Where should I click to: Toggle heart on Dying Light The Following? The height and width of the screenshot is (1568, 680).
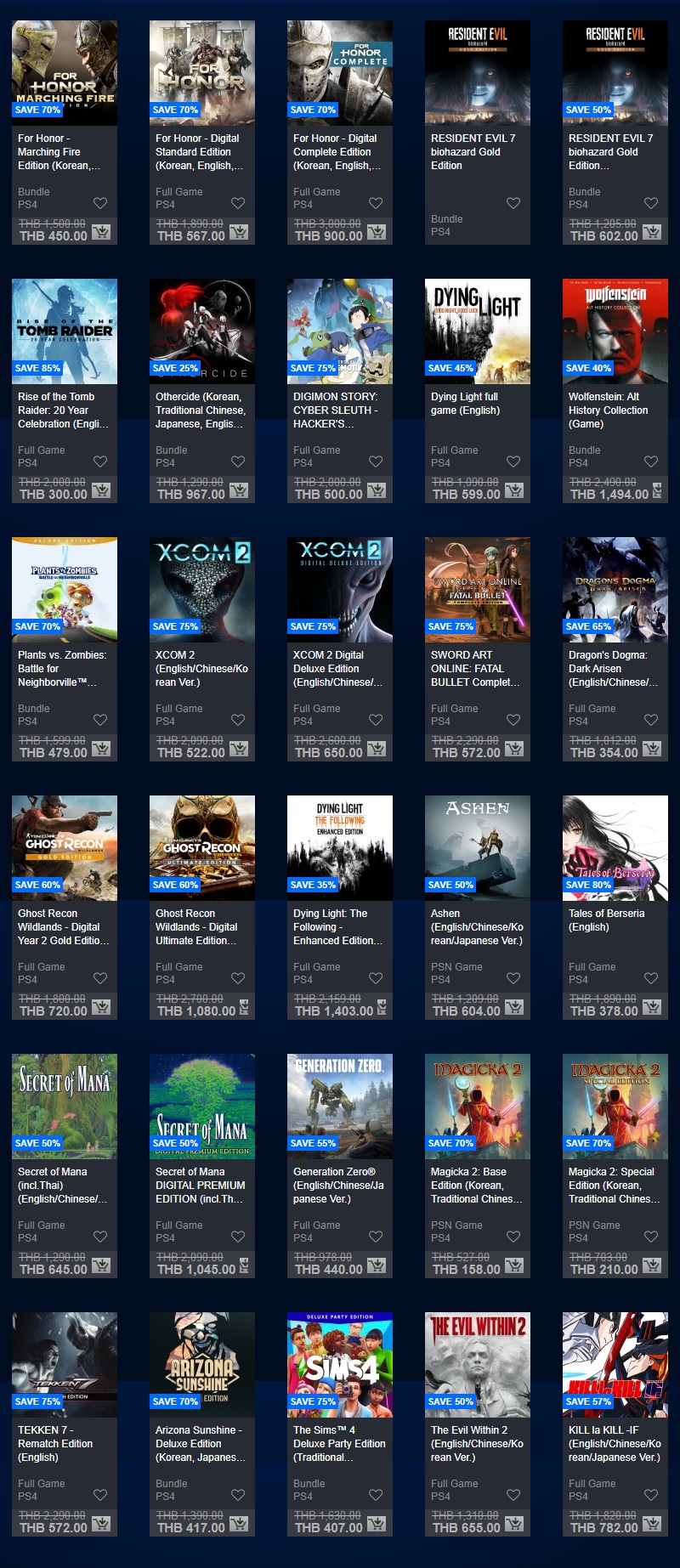pos(376,978)
